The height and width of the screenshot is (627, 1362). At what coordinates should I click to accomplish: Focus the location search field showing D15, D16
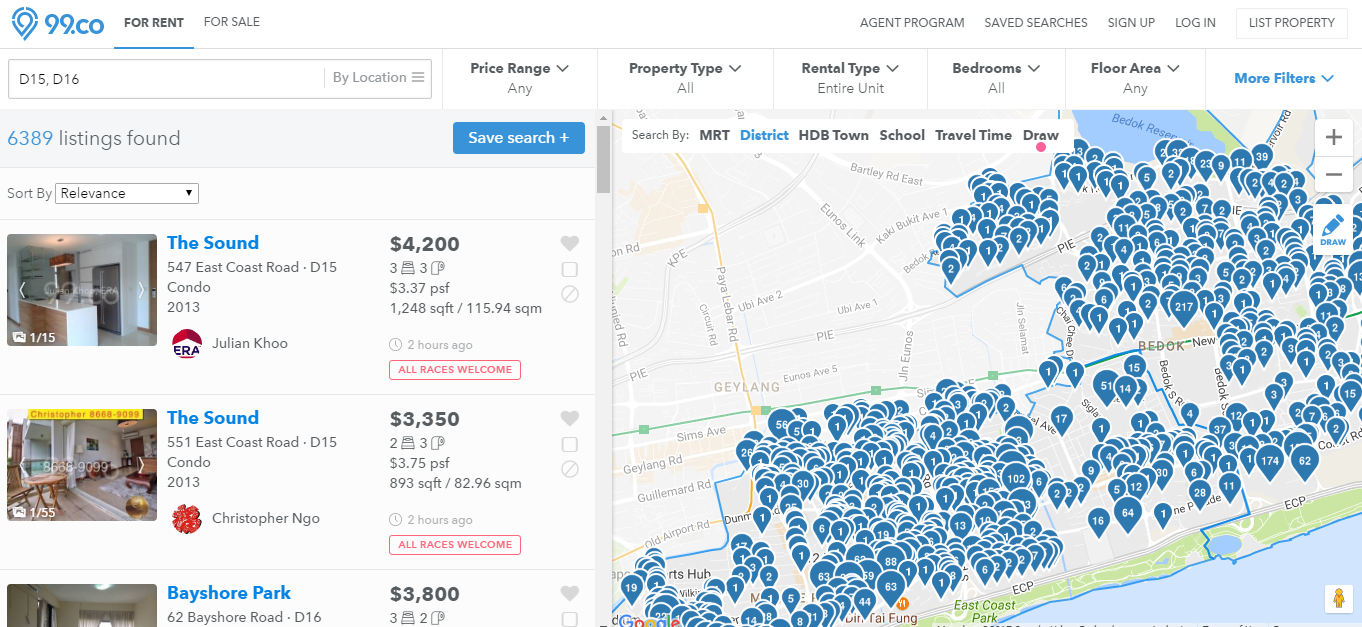coord(166,78)
